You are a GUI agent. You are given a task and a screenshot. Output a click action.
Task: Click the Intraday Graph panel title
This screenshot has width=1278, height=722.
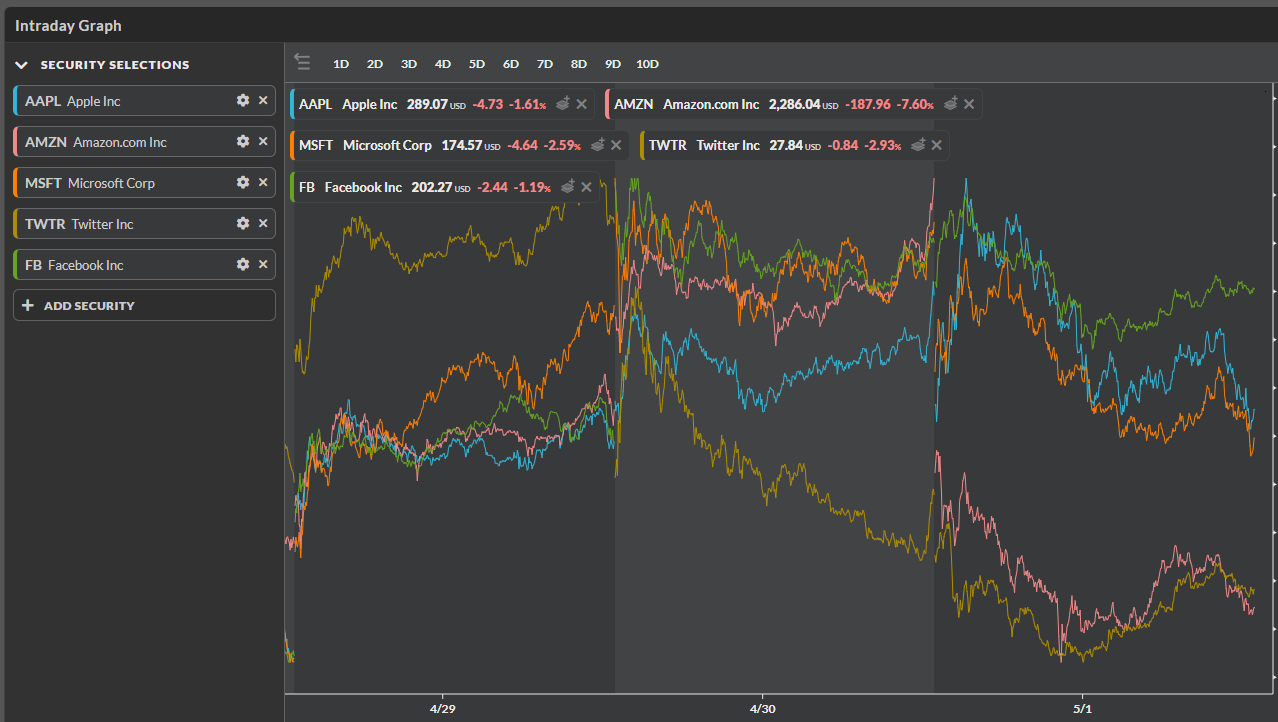68,26
